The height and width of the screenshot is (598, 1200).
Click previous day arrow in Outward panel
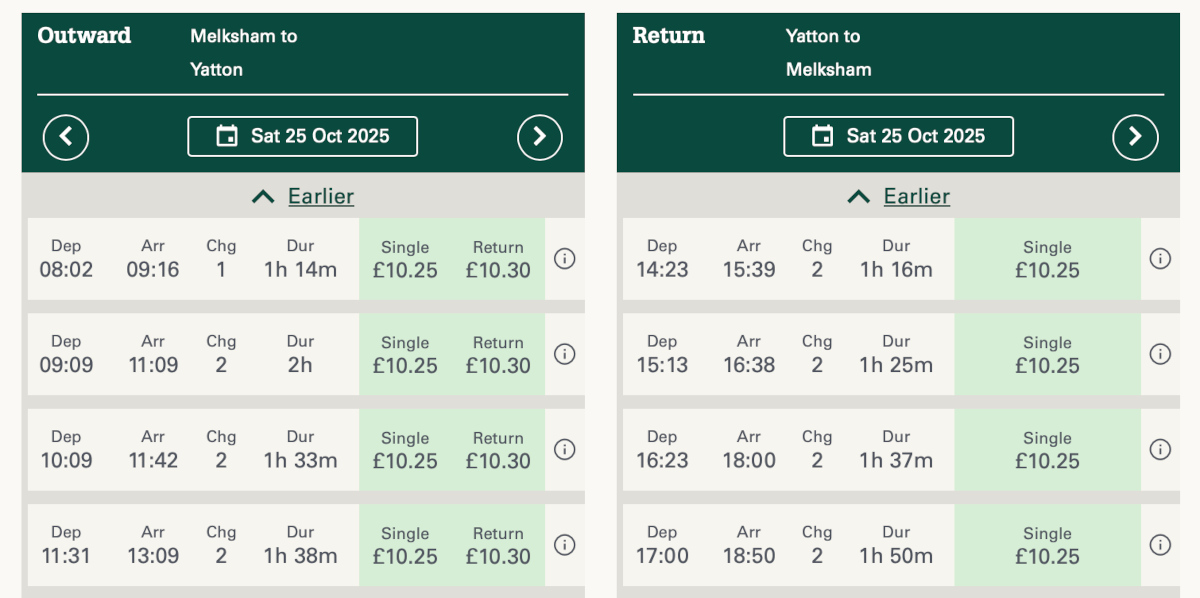click(66, 137)
